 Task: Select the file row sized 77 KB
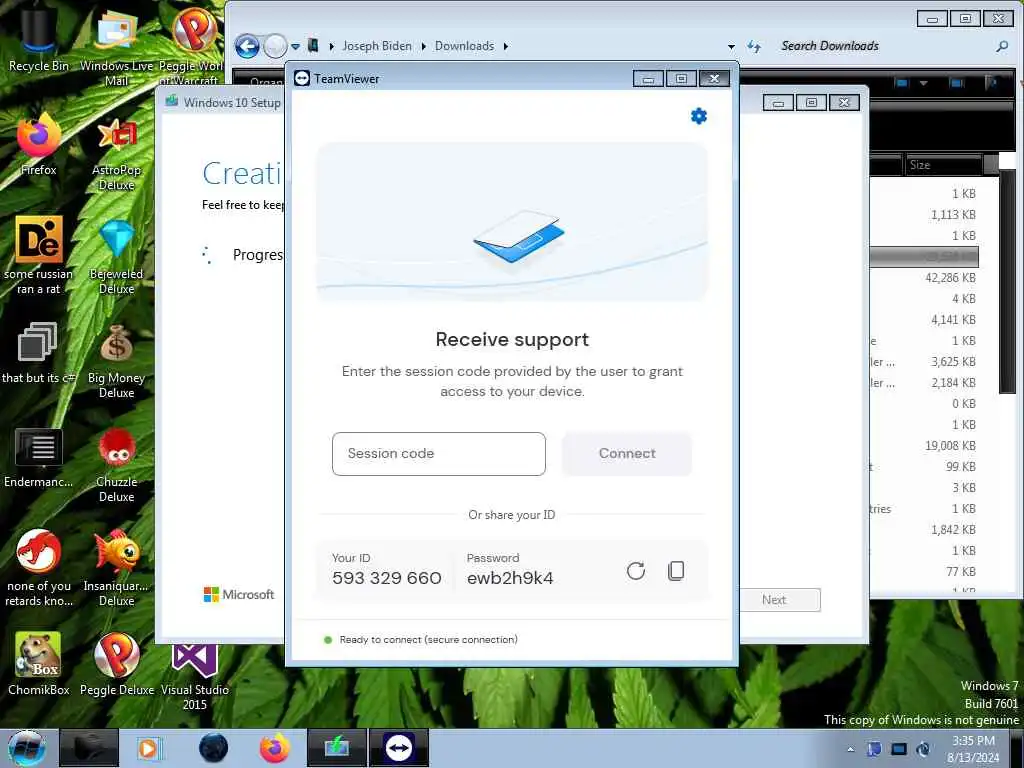(924, 571)
